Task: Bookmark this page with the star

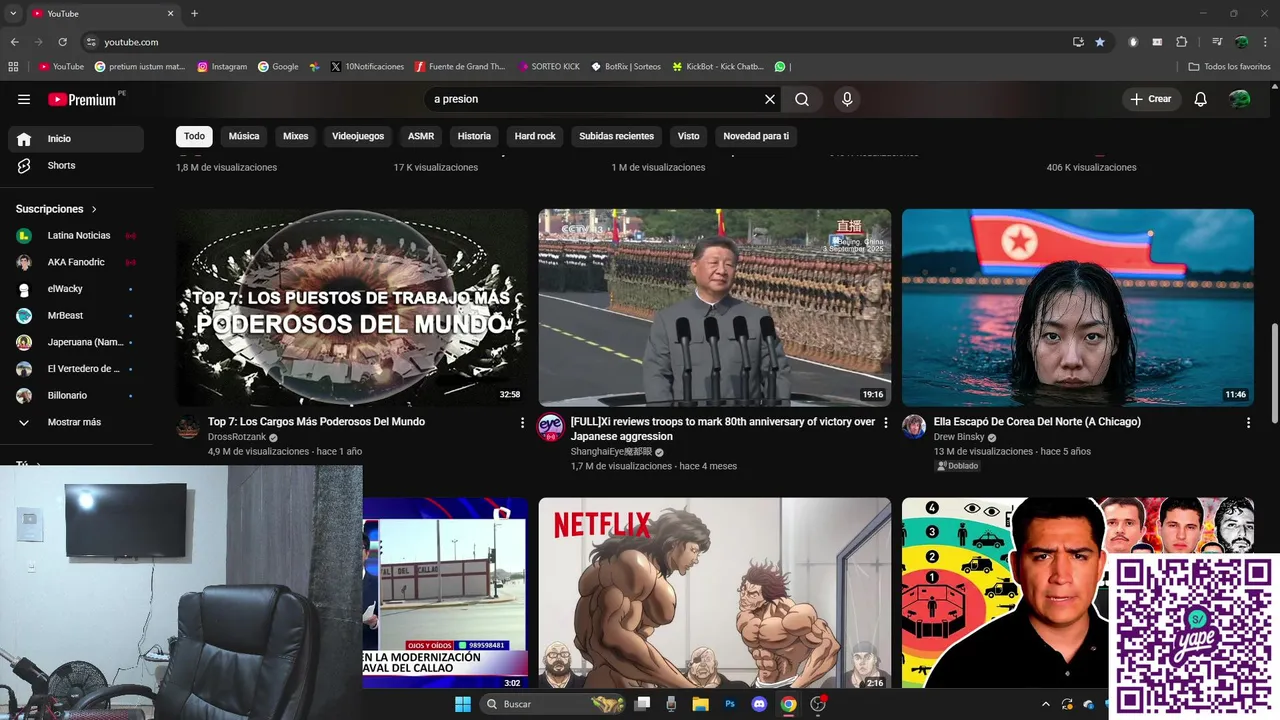Action: click(1100, 42)
